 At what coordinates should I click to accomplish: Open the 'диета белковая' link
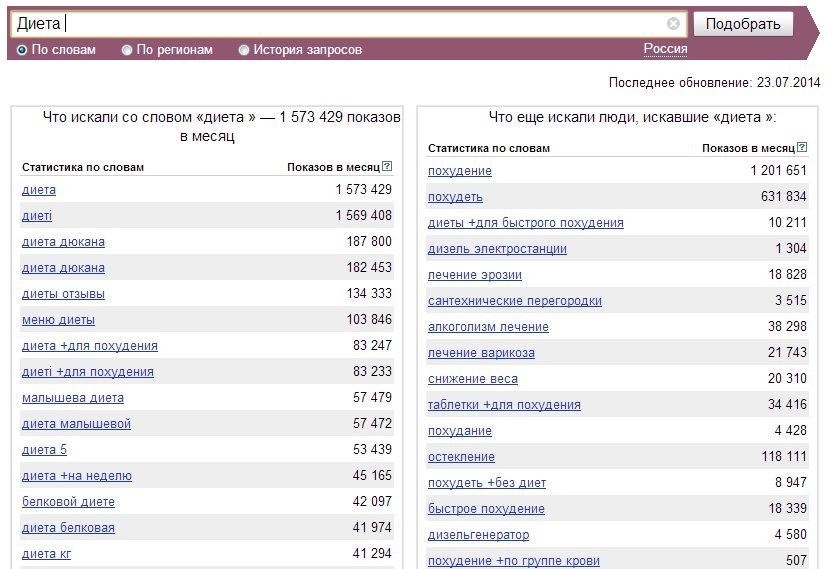coord(68,529)
